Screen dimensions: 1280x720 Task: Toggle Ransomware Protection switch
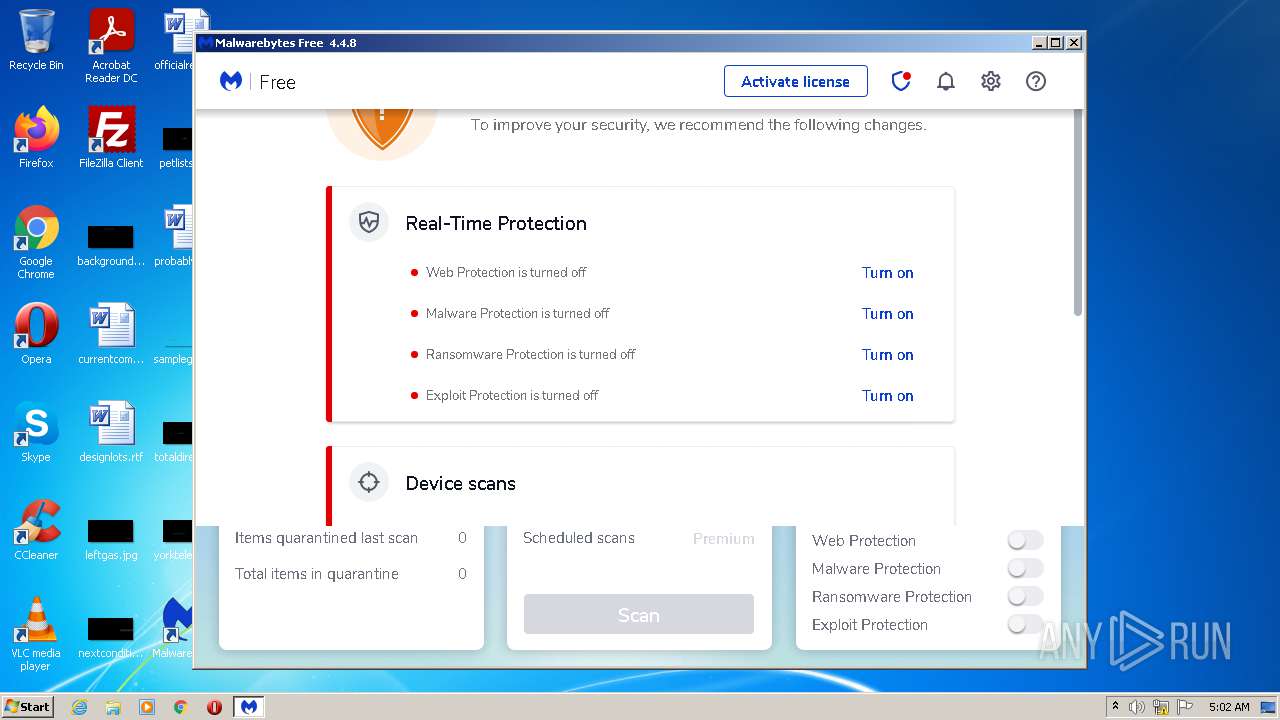[1025, 596]
